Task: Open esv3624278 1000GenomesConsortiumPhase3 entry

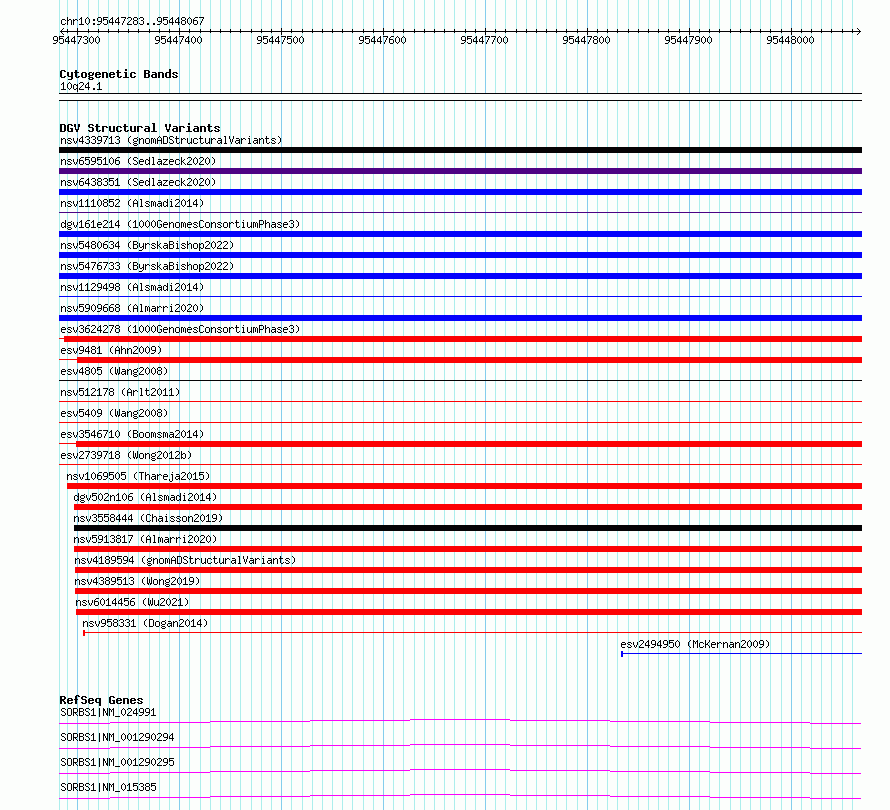Action: tap(180, 329)
